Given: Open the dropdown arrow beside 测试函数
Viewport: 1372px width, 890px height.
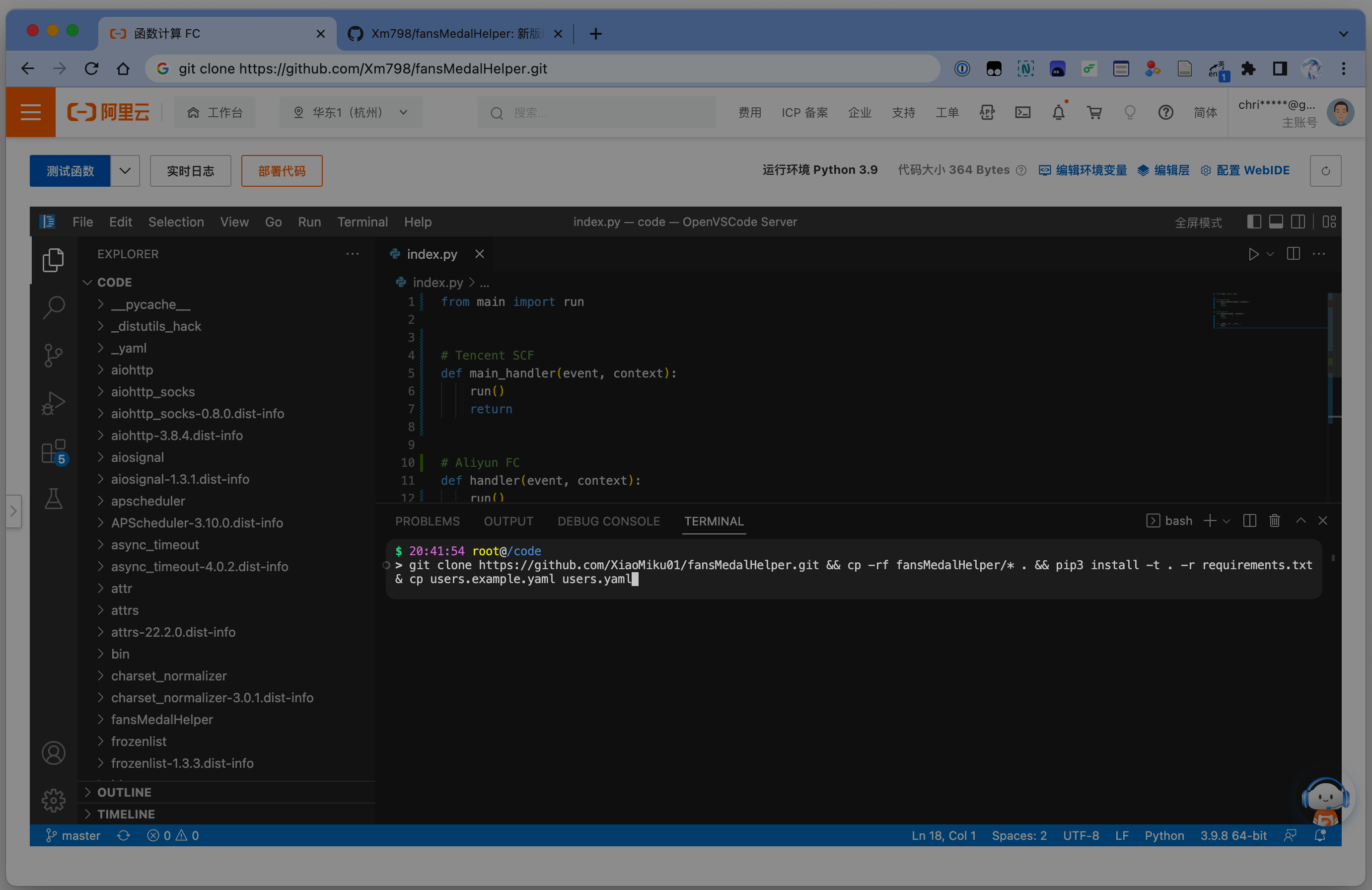Looking at the screenshot, I should click(125, 171).
